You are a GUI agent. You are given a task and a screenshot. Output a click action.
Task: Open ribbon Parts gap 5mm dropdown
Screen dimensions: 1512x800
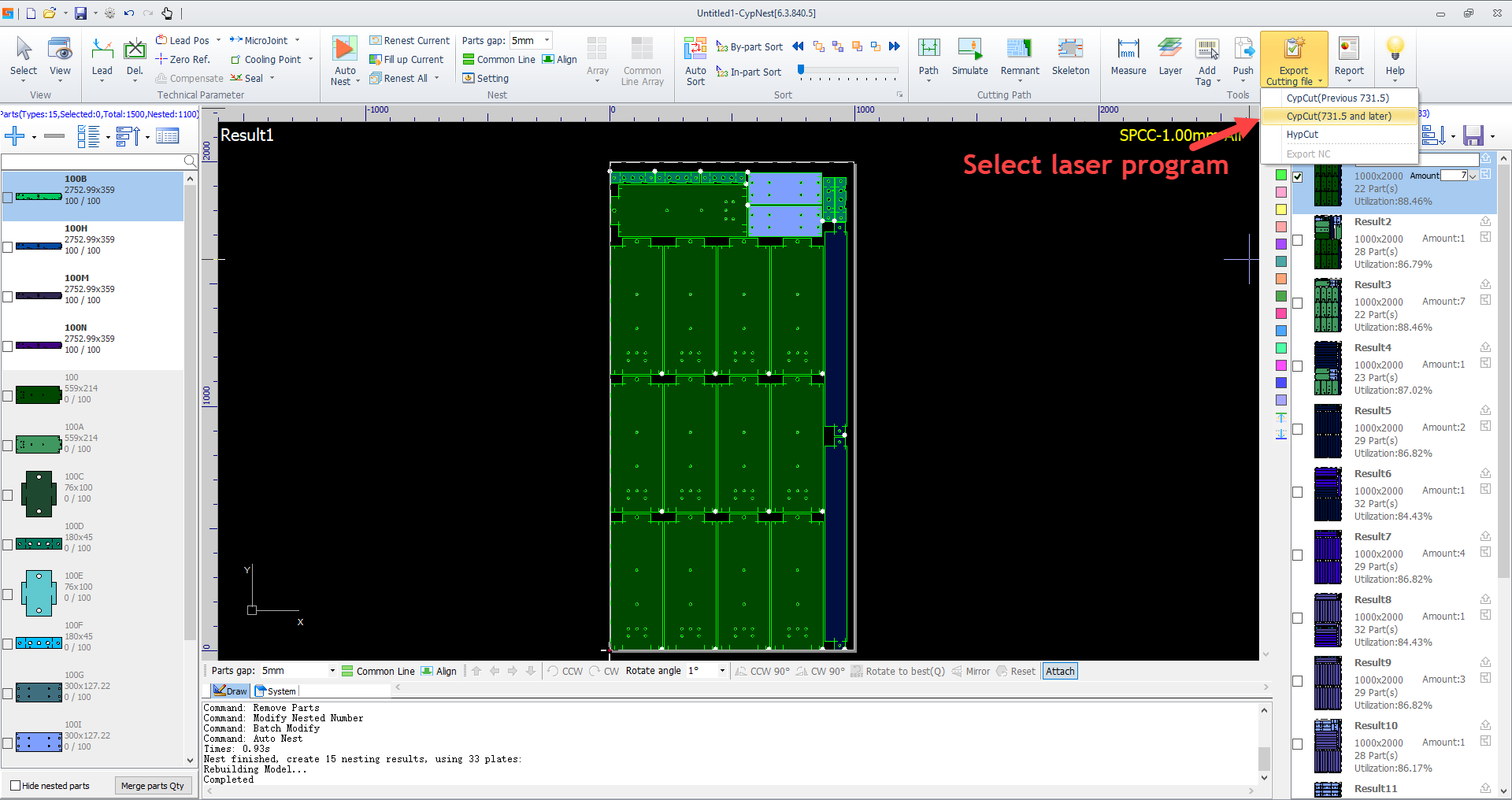click(547, 40)
